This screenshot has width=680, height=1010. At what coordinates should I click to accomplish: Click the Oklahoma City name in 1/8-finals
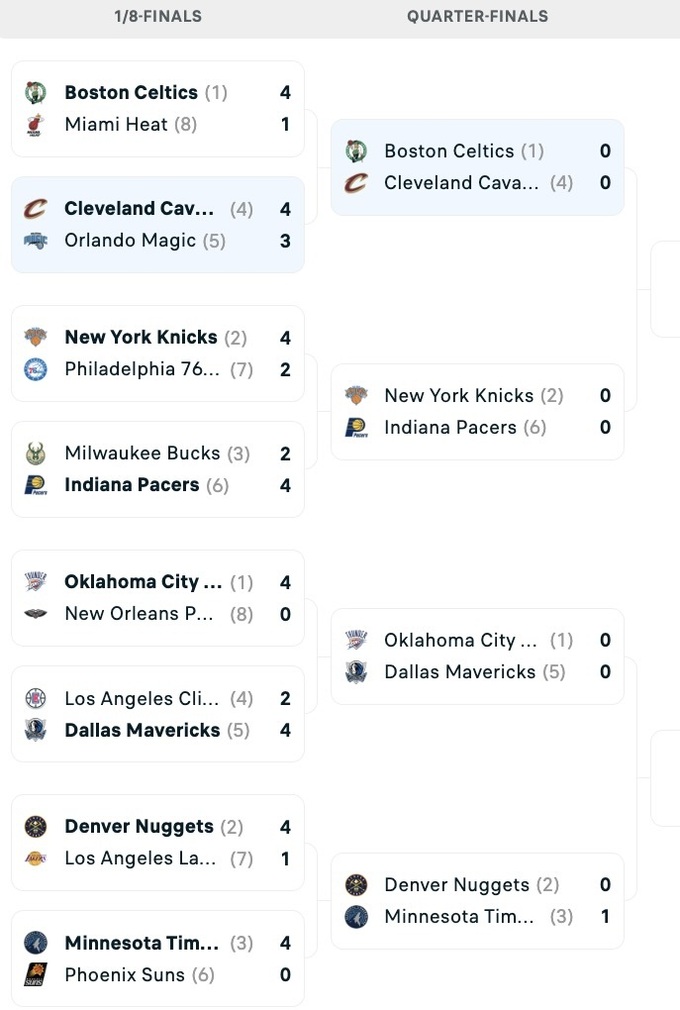coord(143,582)
